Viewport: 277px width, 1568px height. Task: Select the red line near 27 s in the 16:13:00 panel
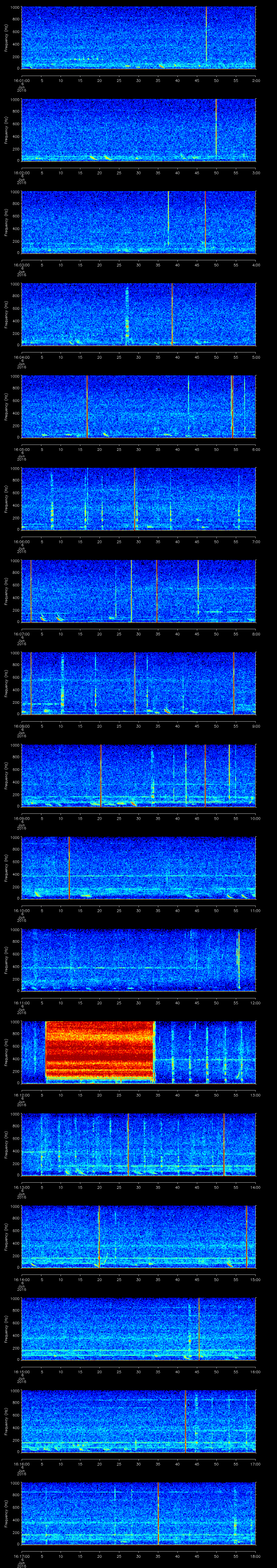pyautogui.click(x=128, y=1144)
